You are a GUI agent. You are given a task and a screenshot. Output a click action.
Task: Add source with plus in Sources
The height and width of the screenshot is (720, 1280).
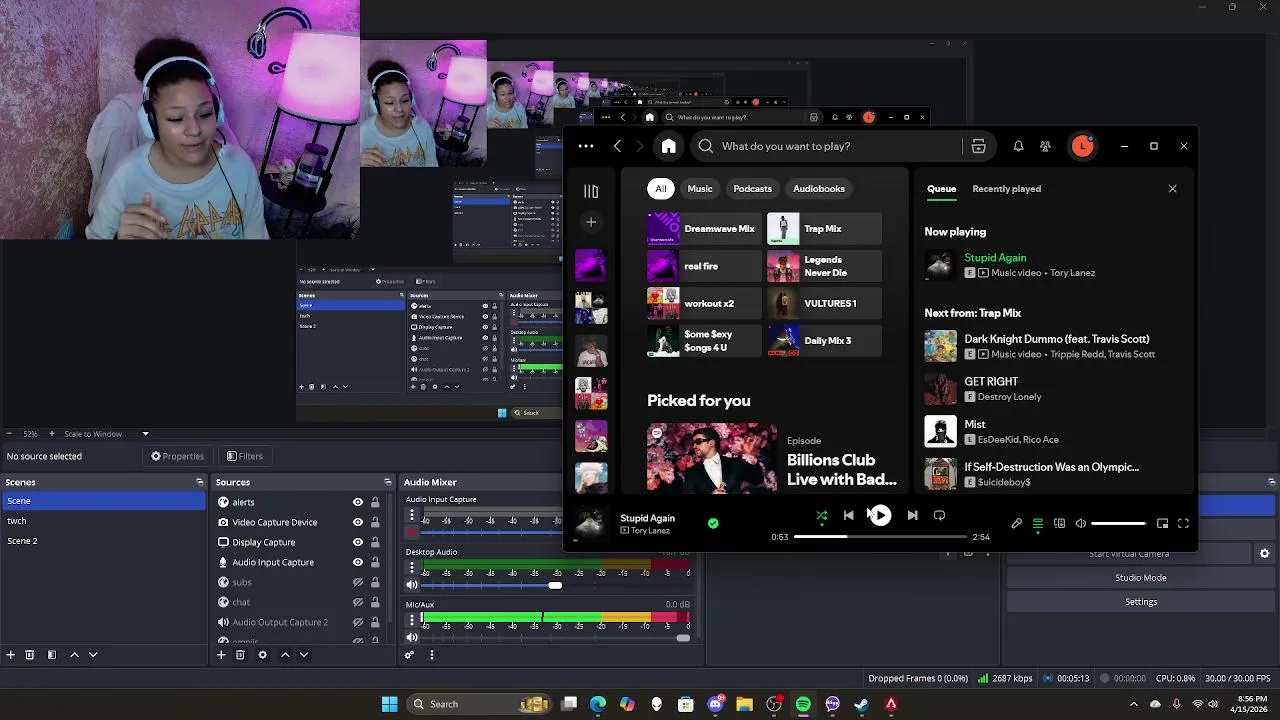221,655
